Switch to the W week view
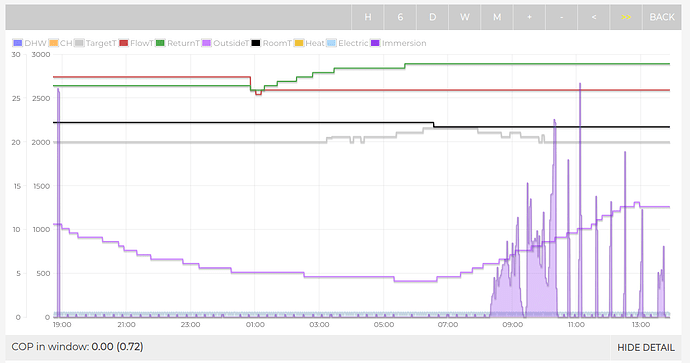This screenshot has height=363, width=690. (465, 17)
